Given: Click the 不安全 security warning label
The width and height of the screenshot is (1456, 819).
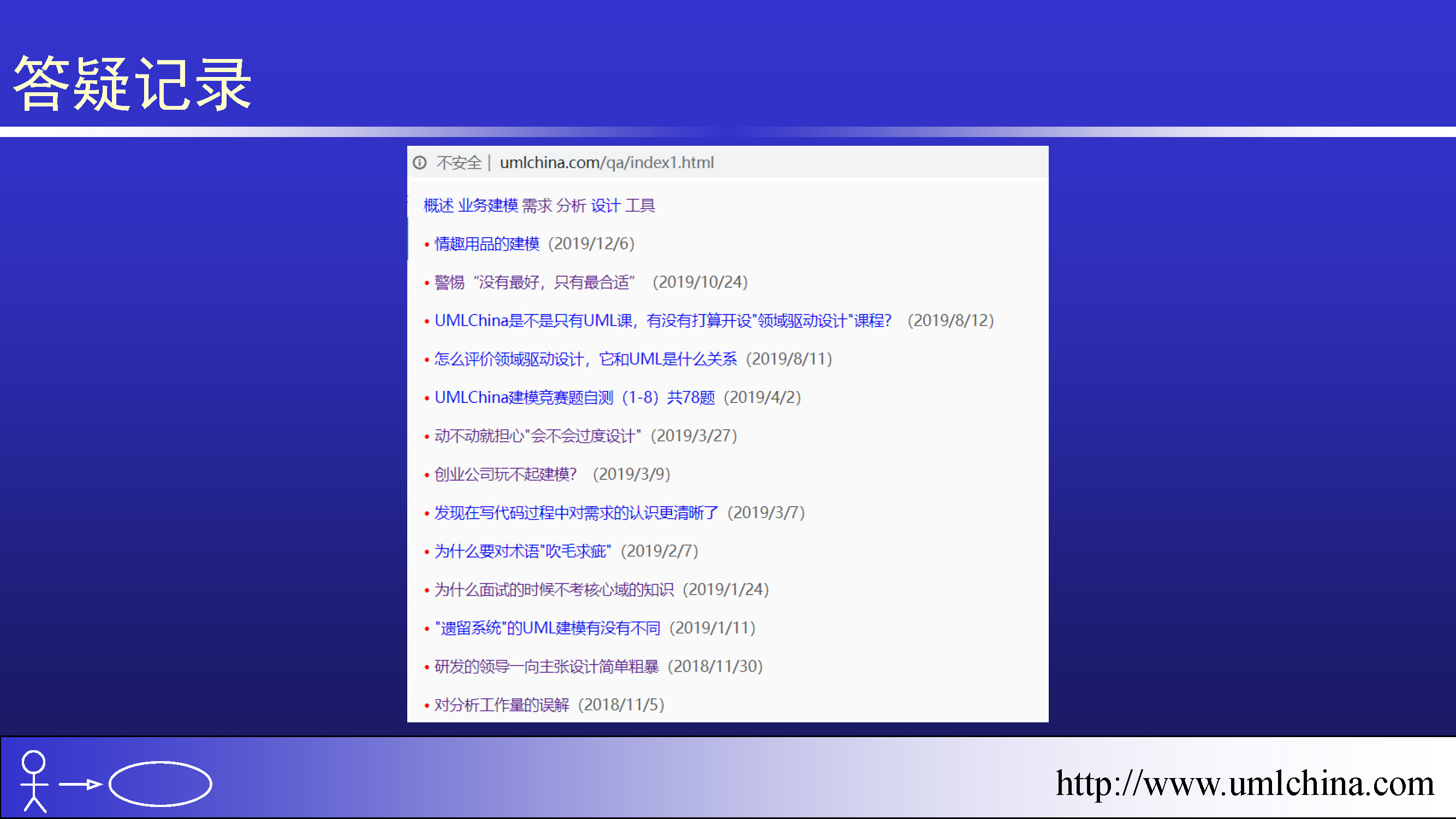Looking at the screenshot, I should (459, 163).
